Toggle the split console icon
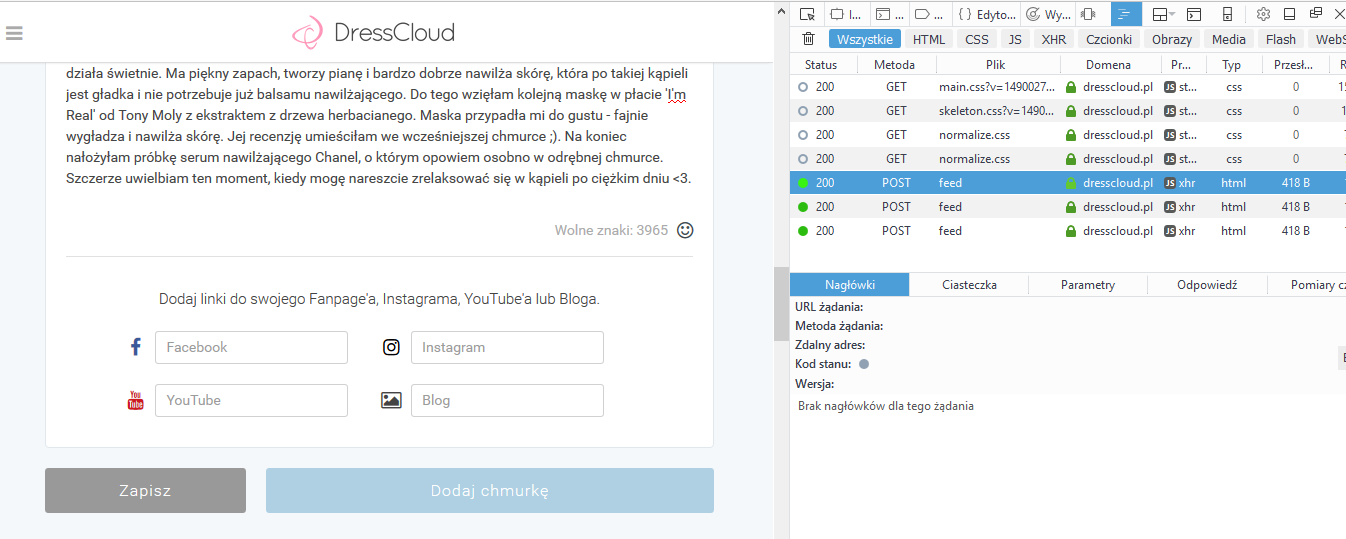Image resolution: width=1346 pixels, height=539 pixels. pyautogui.click(x=1194, y=14)
